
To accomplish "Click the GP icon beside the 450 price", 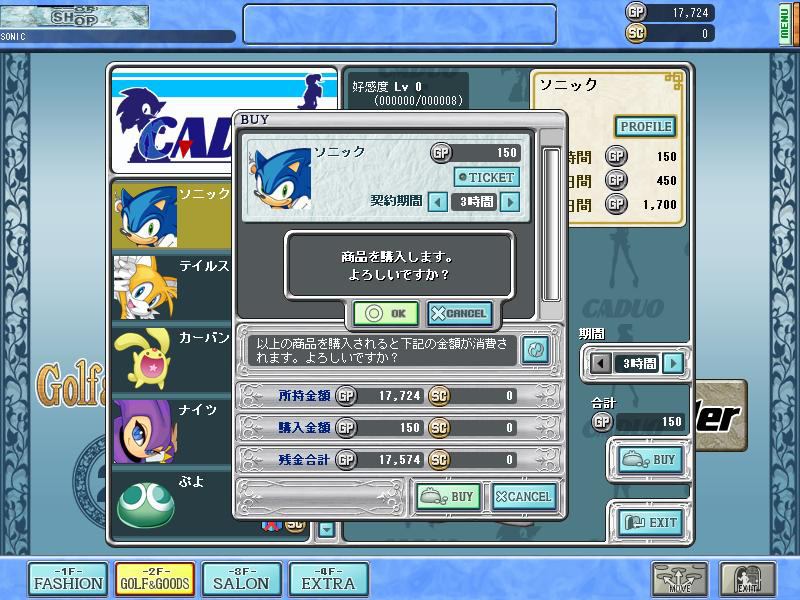I will (x=616, y=180).
